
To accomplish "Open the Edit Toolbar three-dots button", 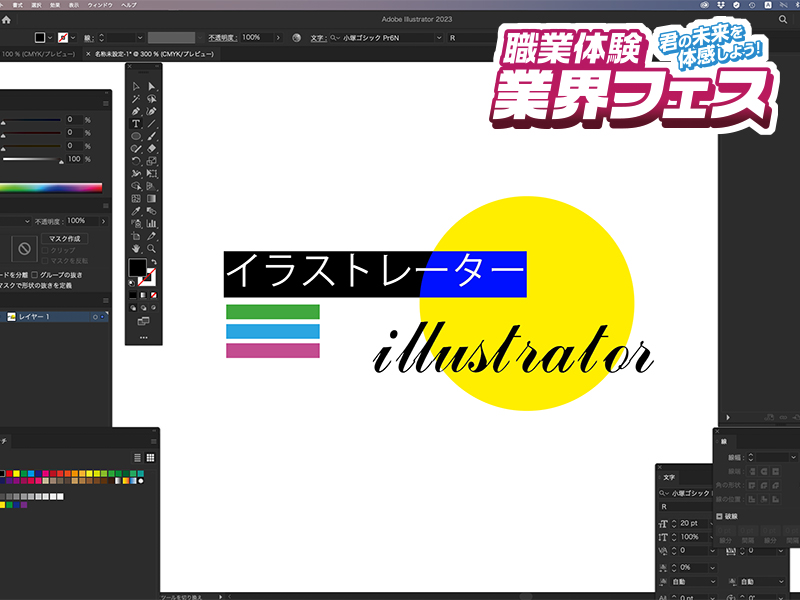I will (x=143, y=337).
